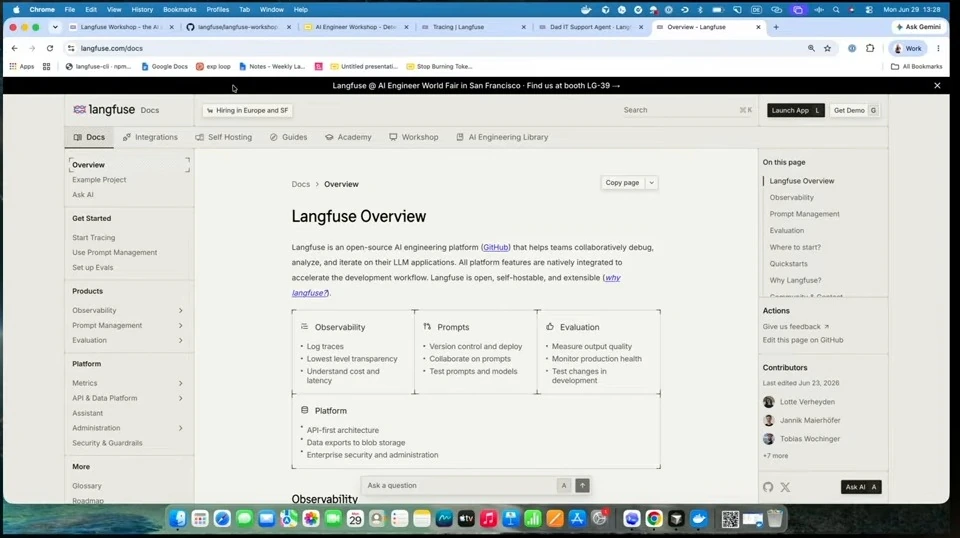Switch to the langfuse/langfuse-workshop GitHub tab
Viewport: 960px width, 538px height.
(x=238, y=27)
